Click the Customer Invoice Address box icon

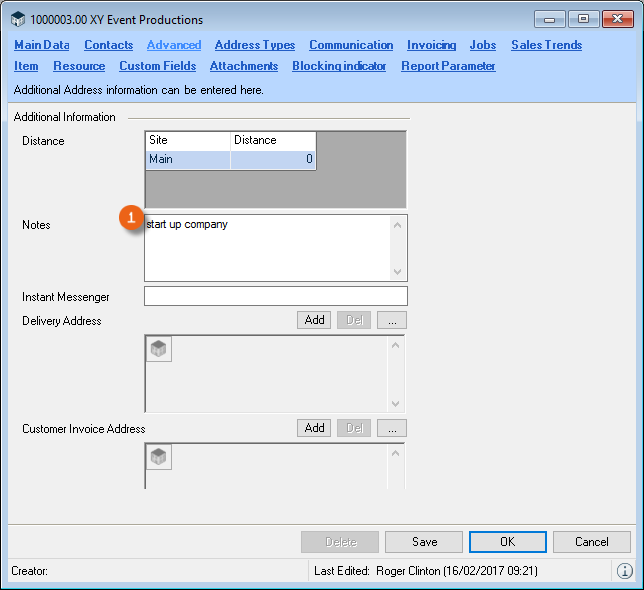point(159,457)
